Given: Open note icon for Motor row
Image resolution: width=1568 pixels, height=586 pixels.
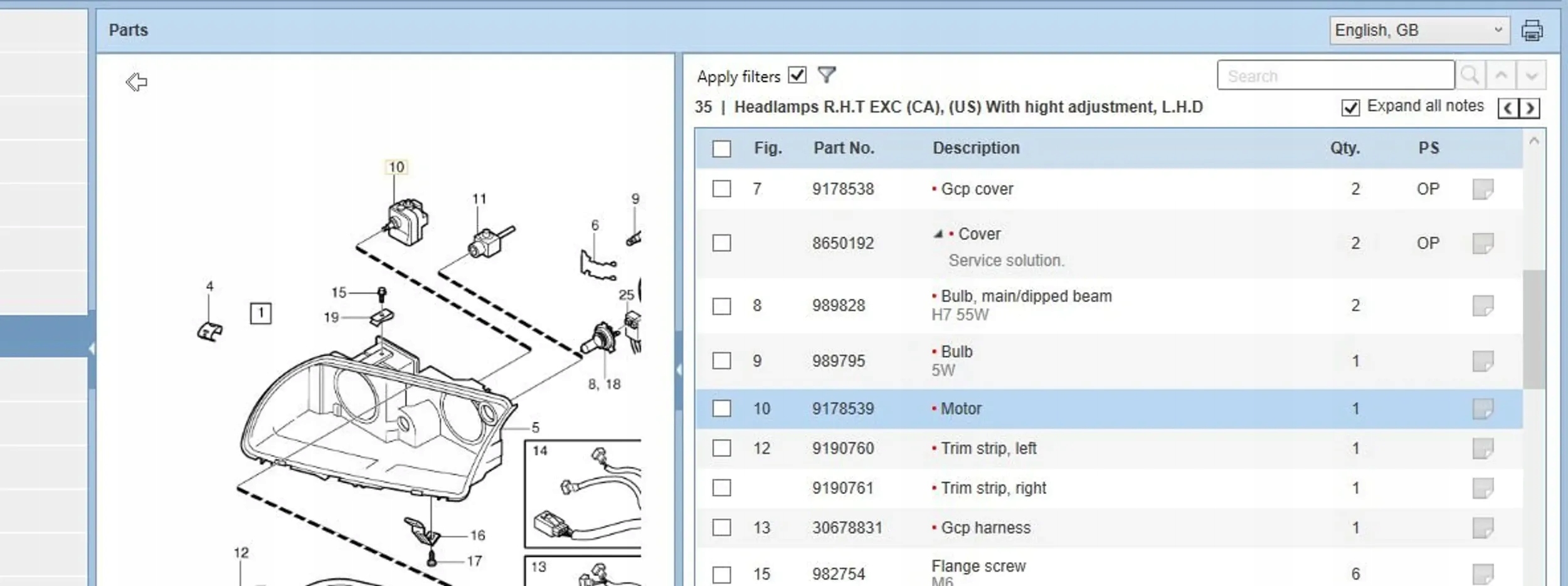Looking at the screenshot, I should (1483, 409).
